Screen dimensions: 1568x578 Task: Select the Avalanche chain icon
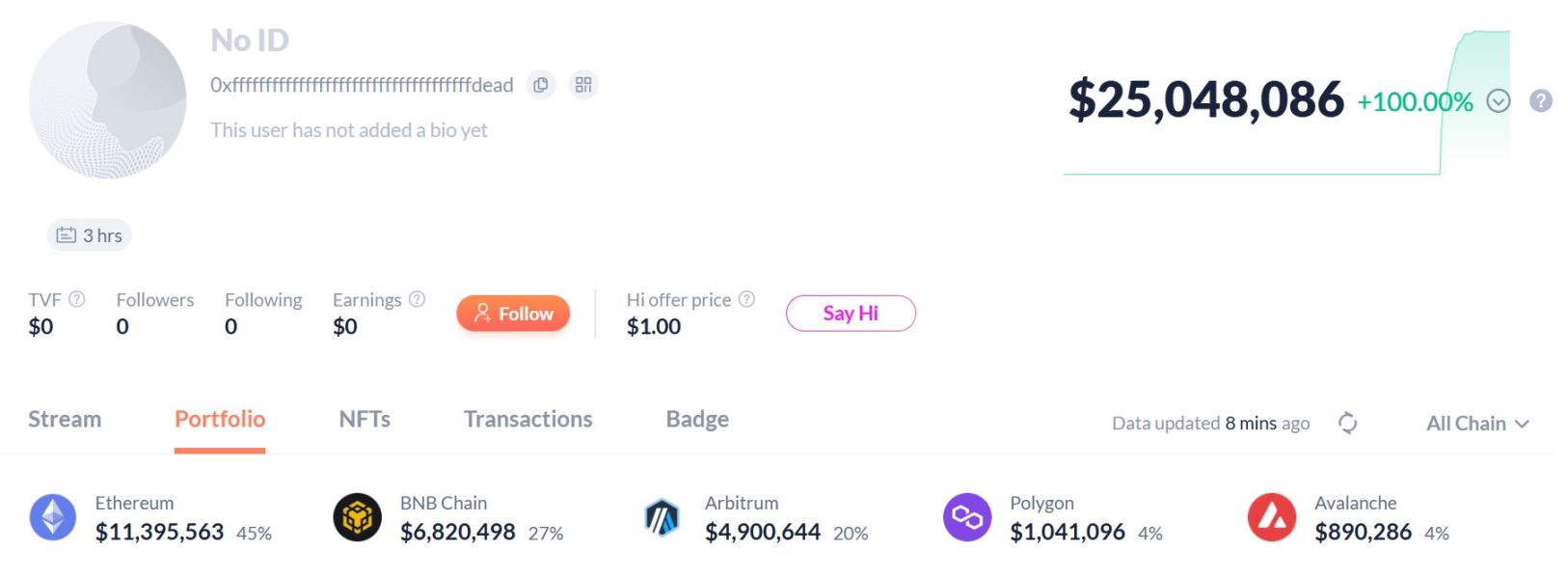1272,517
